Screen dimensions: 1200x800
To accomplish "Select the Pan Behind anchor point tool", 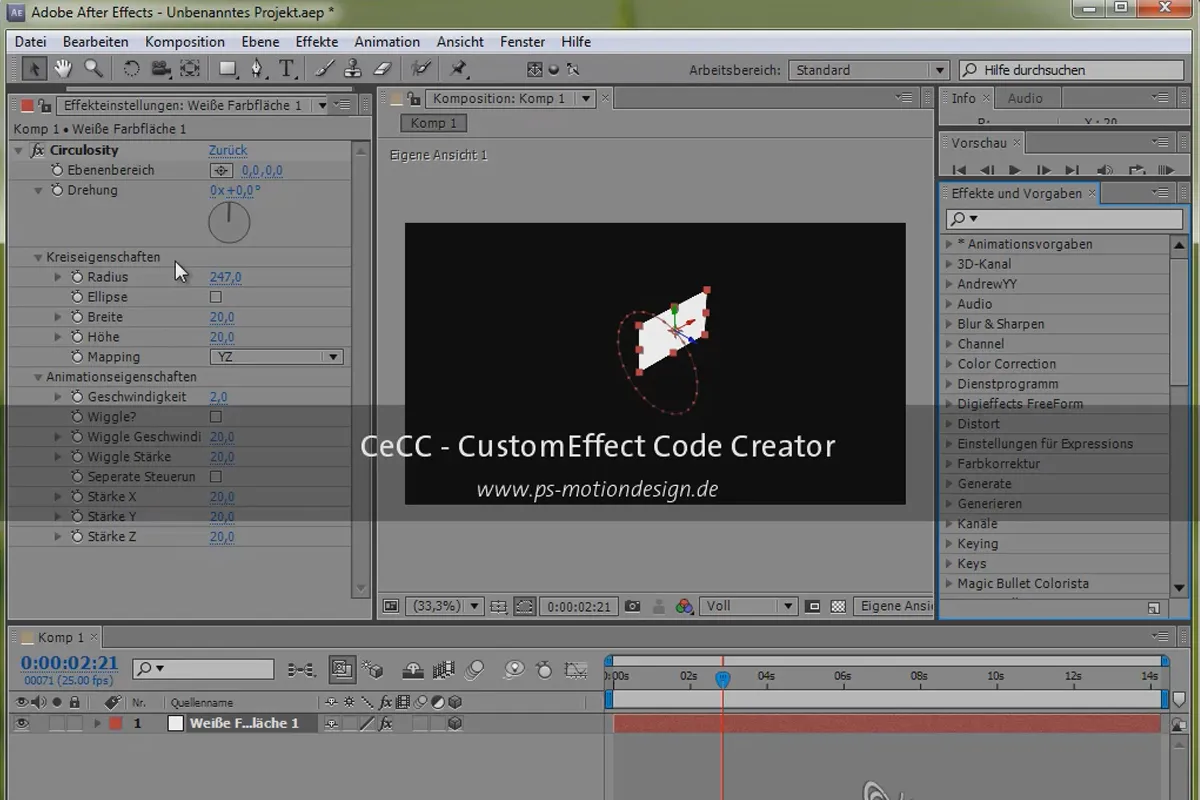I will click(x=189, y=68).
